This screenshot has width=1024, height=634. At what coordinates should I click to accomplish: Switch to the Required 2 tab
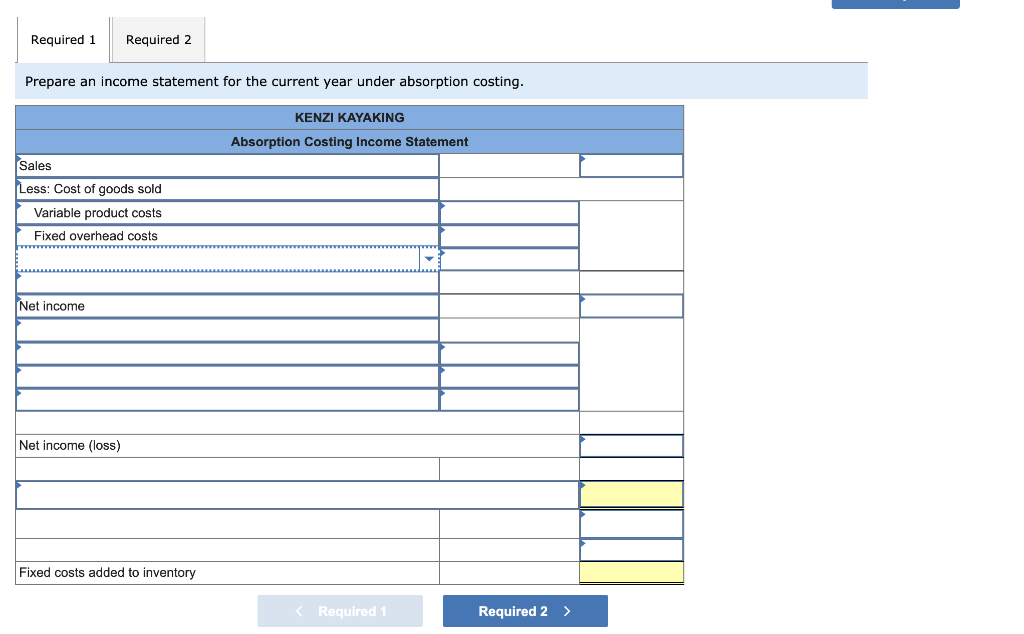pos(157,39)
